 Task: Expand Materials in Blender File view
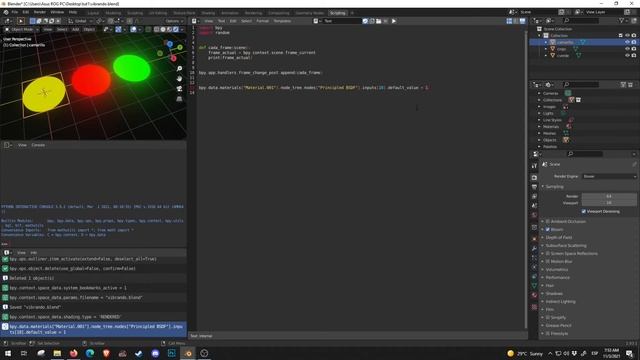(x=539, y=127)
